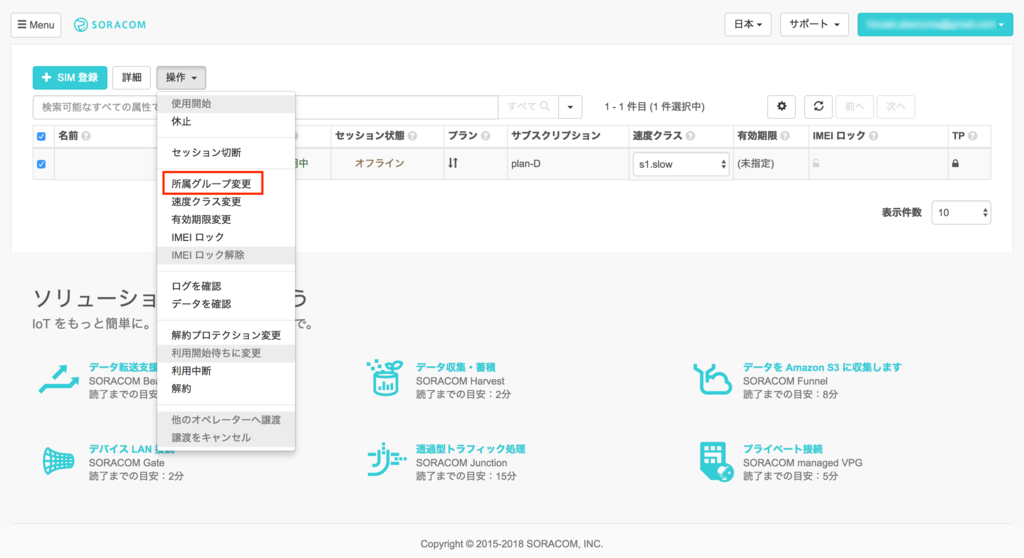Choose データを確認 from the menu
1024x558 pixels.
pyautogui.click(x=225, y=304)
